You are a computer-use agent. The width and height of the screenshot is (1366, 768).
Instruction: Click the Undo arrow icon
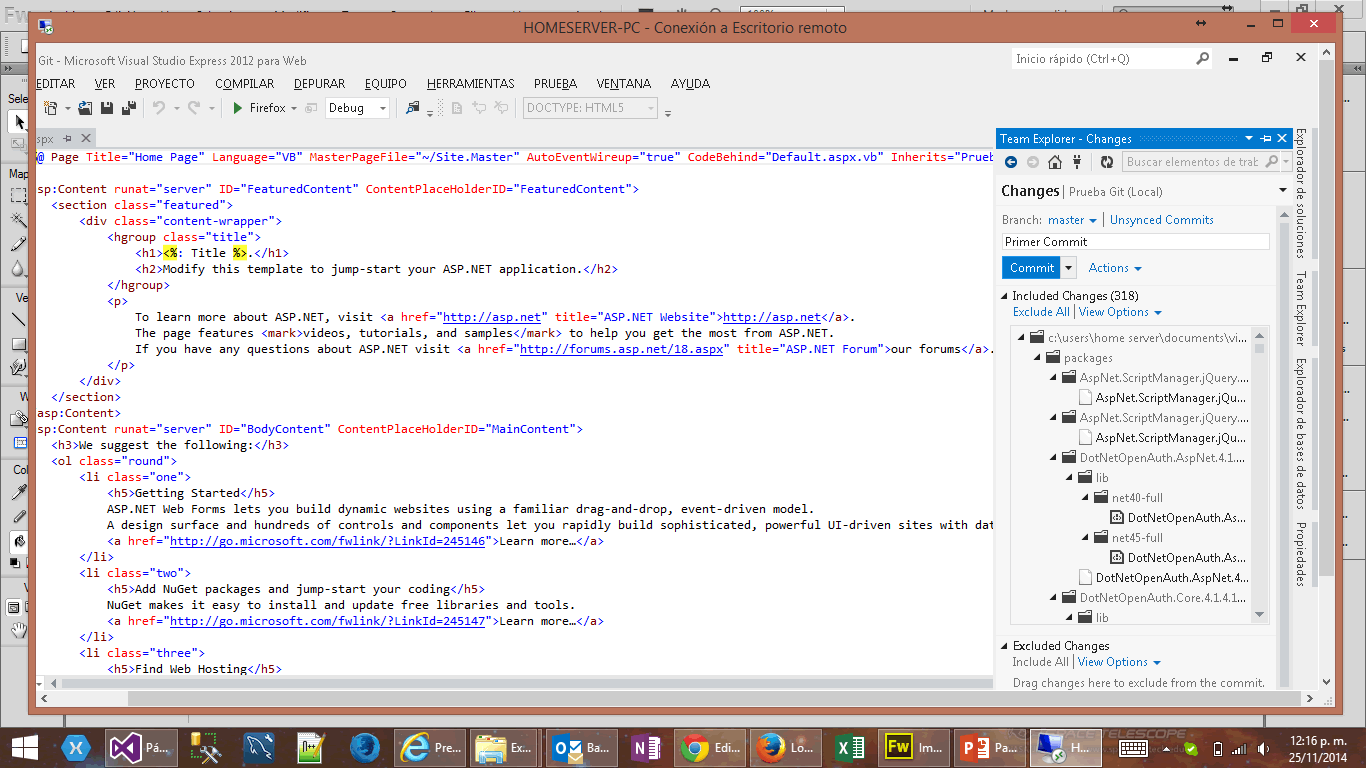coord(158,108)
